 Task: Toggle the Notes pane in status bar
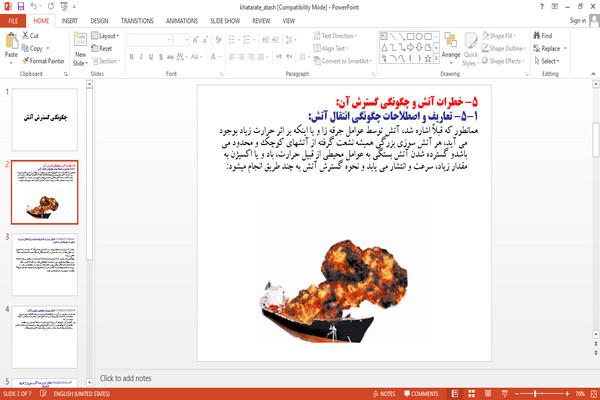(x=384, y=393)
